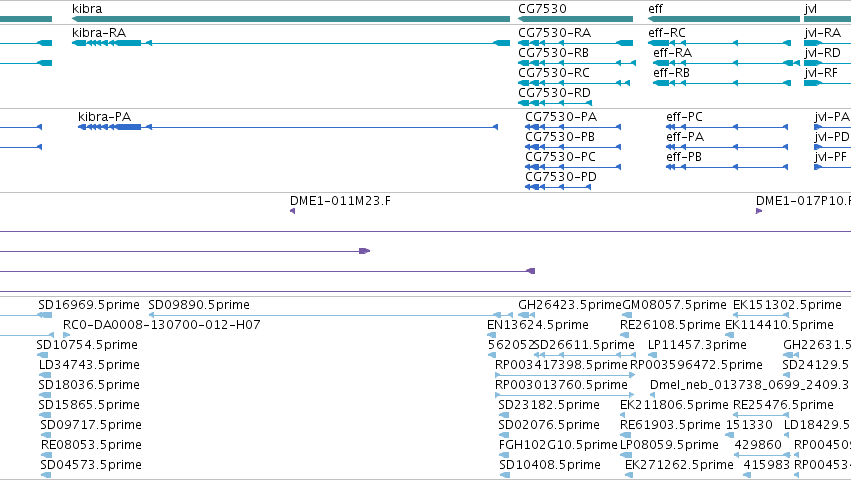851x480 pixels.
Task: Click the eff-PB protein label
Action: tap(684, 157)
